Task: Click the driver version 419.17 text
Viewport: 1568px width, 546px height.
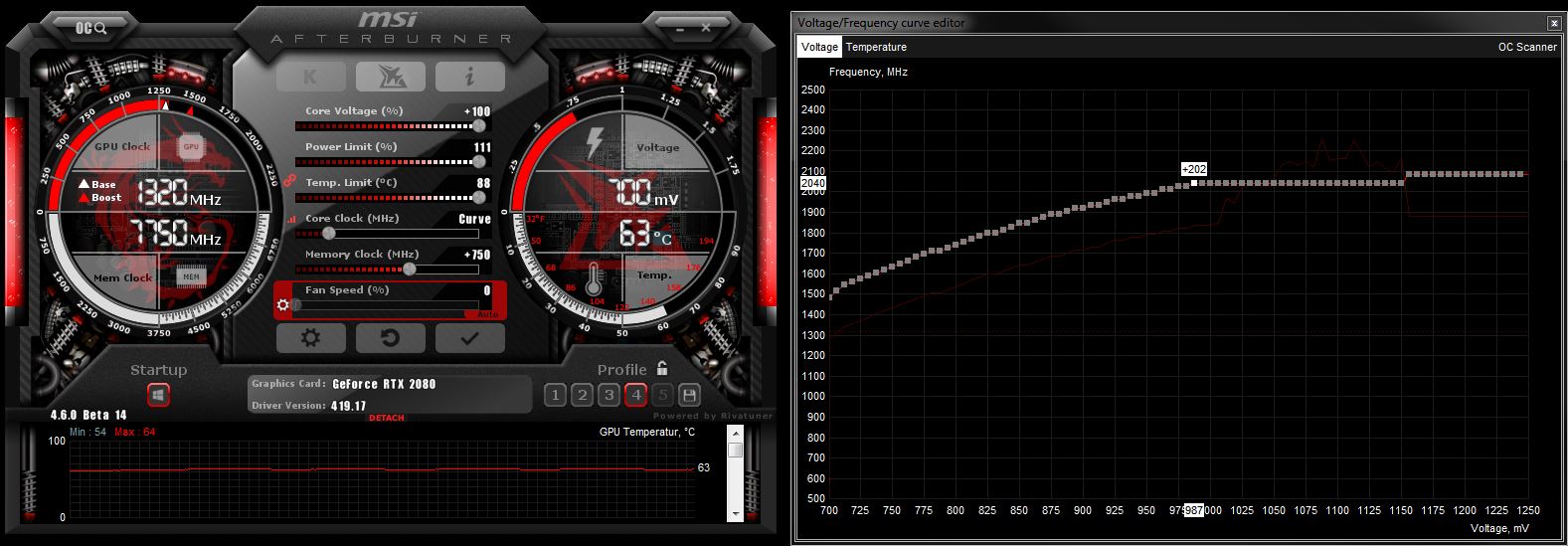Action: 348,406
